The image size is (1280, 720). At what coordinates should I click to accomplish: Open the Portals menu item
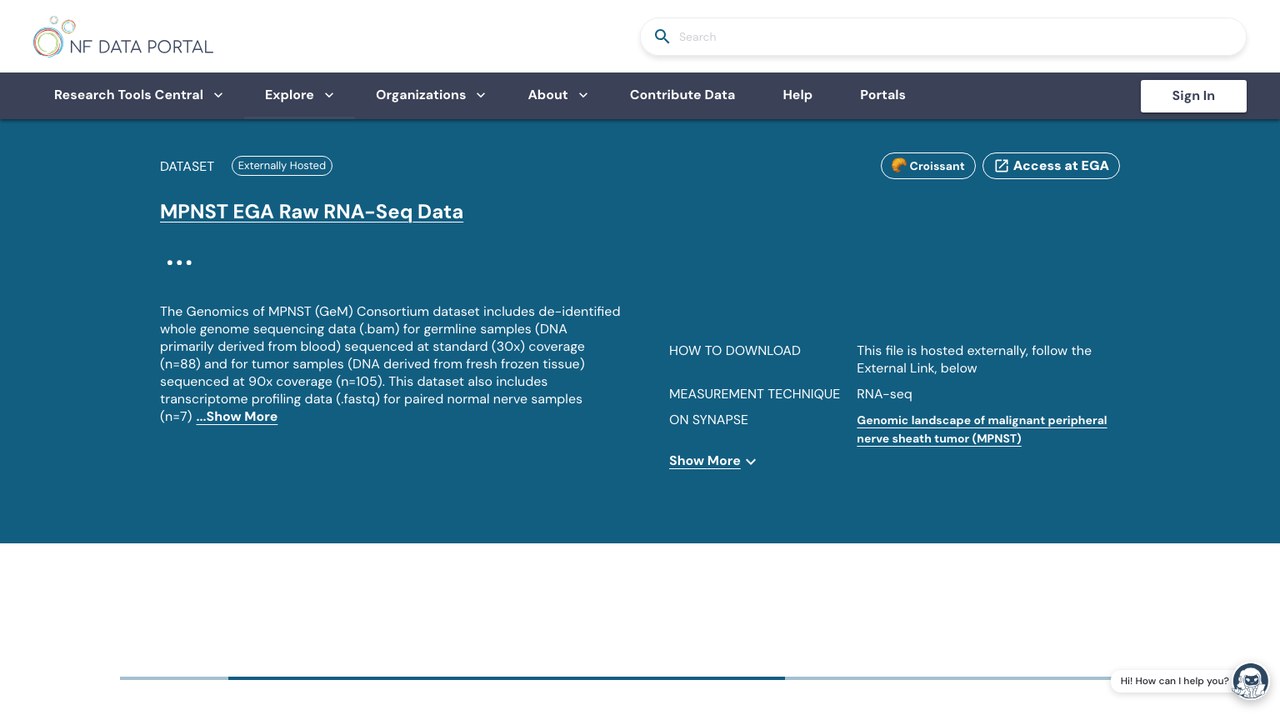click(882, 95)
